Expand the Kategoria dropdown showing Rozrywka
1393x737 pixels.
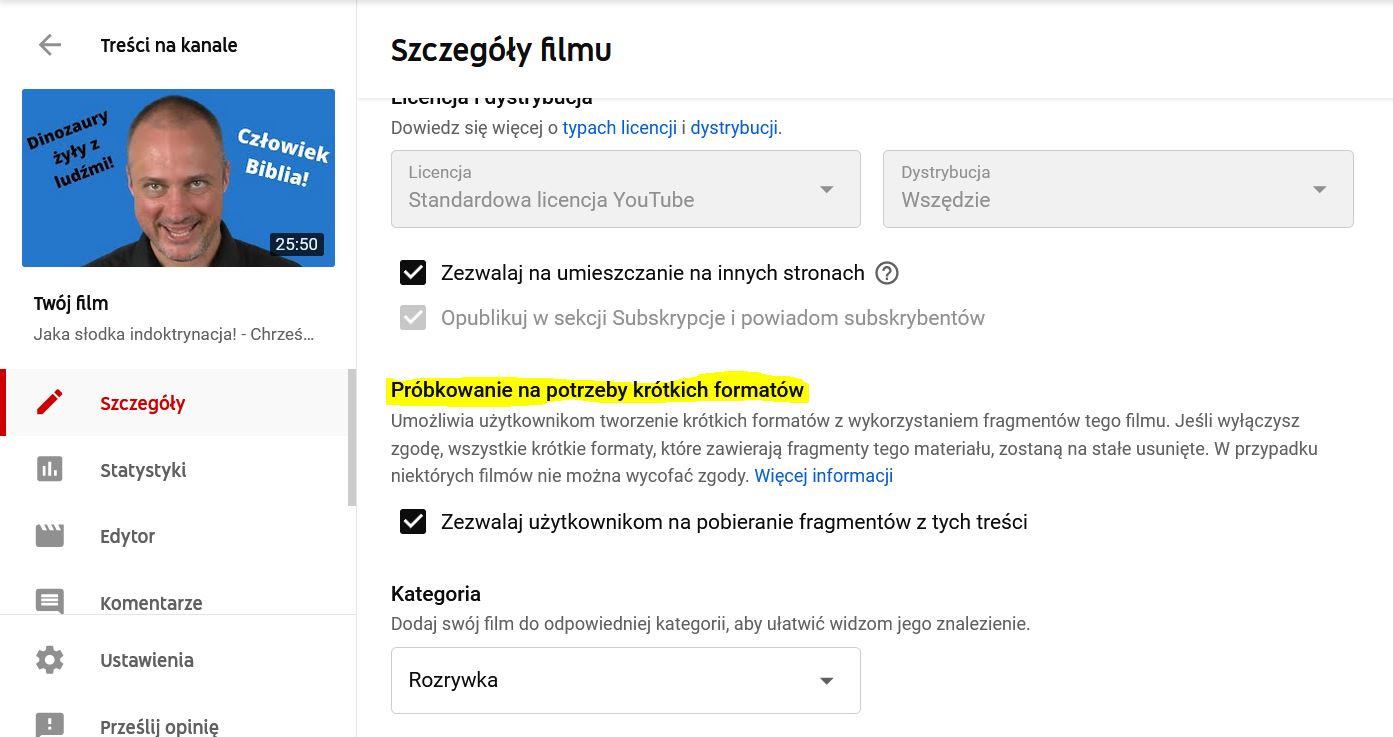click(625, 680)
